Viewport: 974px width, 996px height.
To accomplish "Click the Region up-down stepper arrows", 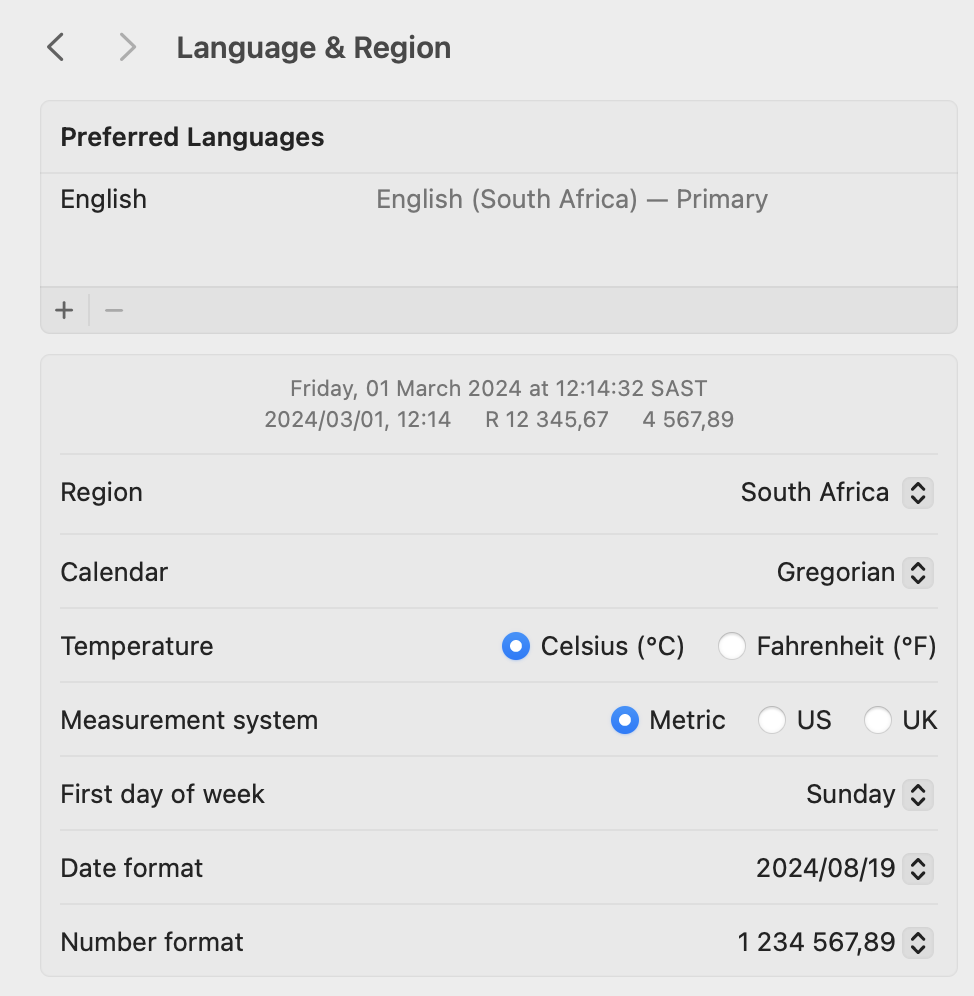I will (917, 493).
